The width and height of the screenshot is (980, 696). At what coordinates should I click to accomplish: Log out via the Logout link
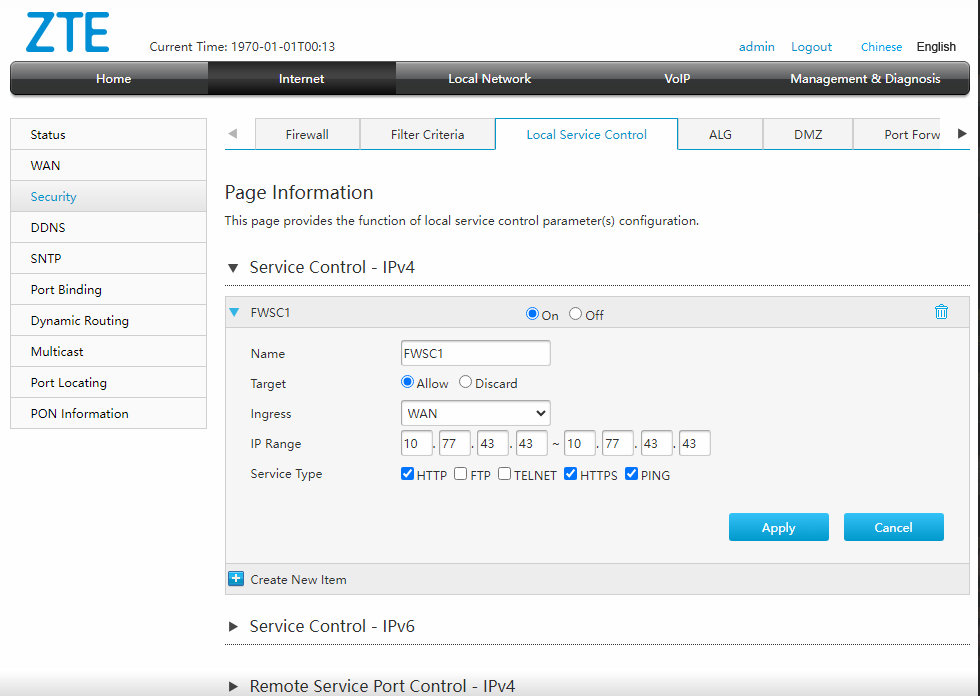click(811, 47)
